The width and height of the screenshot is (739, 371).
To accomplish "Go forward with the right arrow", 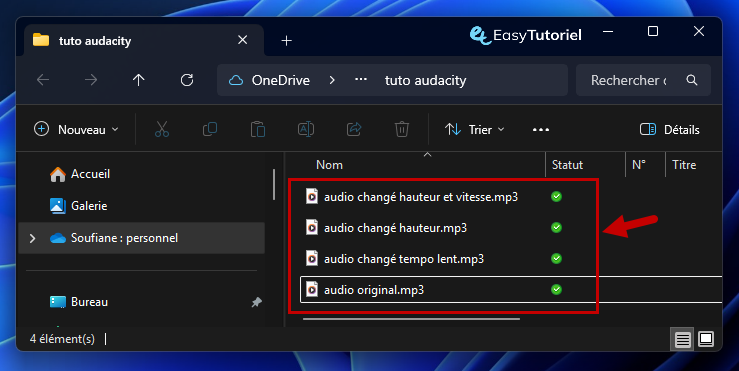I will click(x=91, y=80).
